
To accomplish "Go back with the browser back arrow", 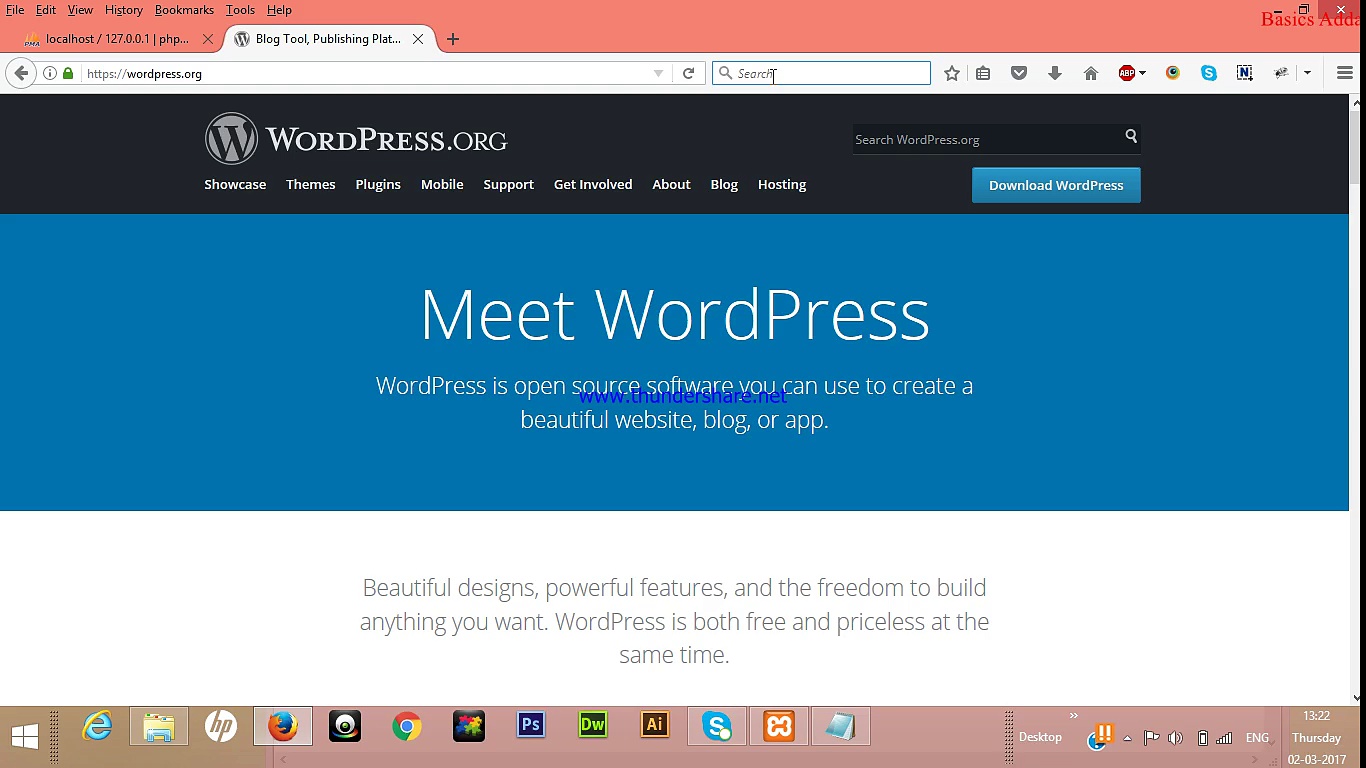I will click(x=21, y=73).
